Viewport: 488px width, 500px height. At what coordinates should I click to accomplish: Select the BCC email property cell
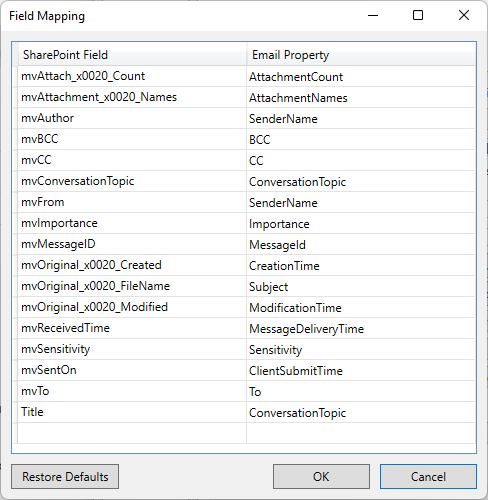[x=361, y=139]
